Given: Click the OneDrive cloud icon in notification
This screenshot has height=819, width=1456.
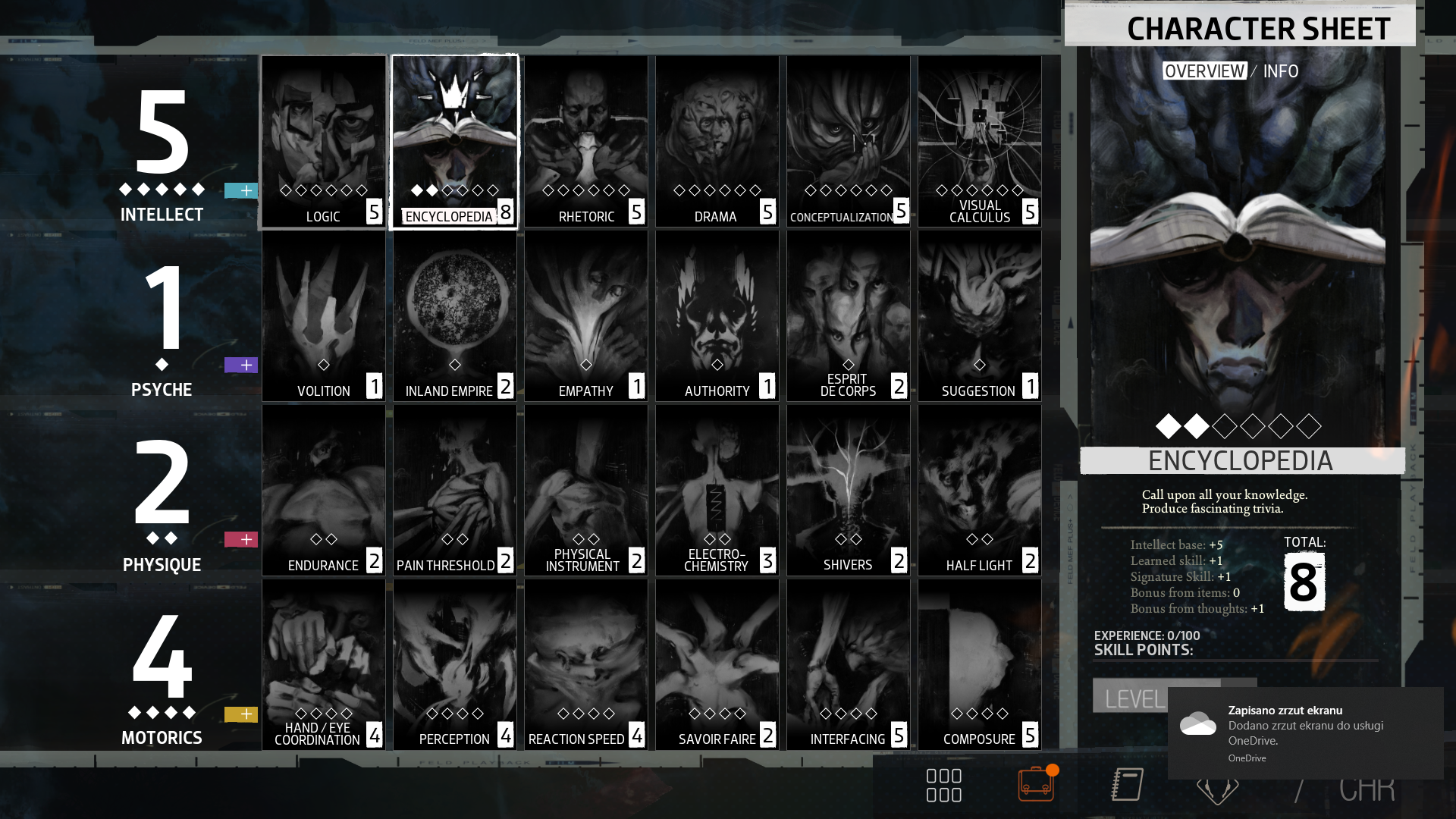Looking at the screenshot, I should (x=1198, y=723).
